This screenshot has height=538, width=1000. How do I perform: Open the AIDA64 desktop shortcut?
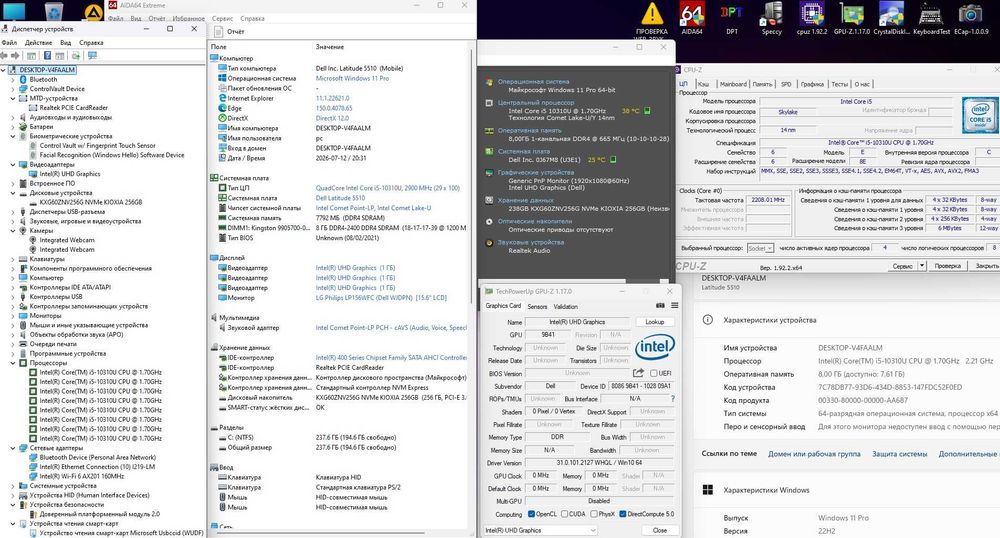692,18
